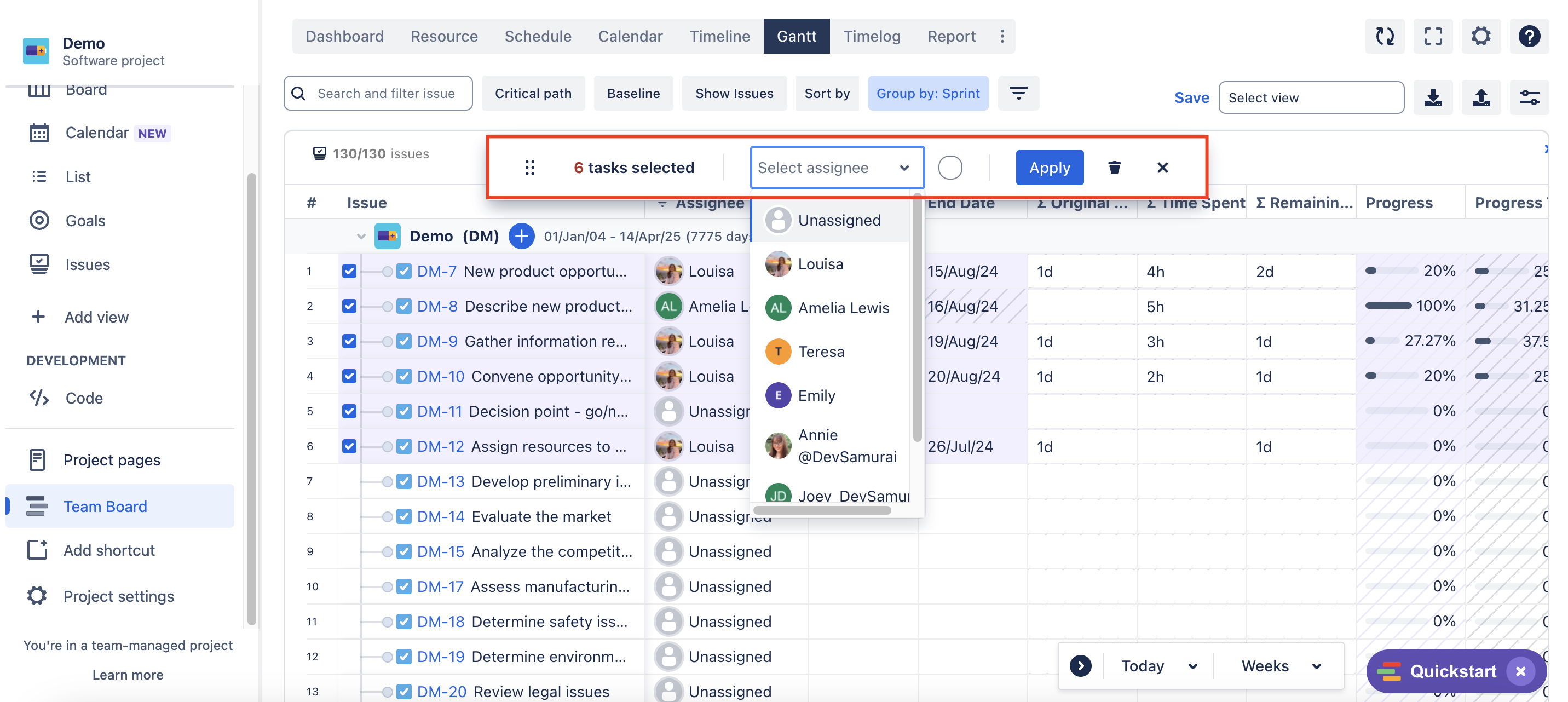
Task: Click the Apply button
Action: (1049, 168)
